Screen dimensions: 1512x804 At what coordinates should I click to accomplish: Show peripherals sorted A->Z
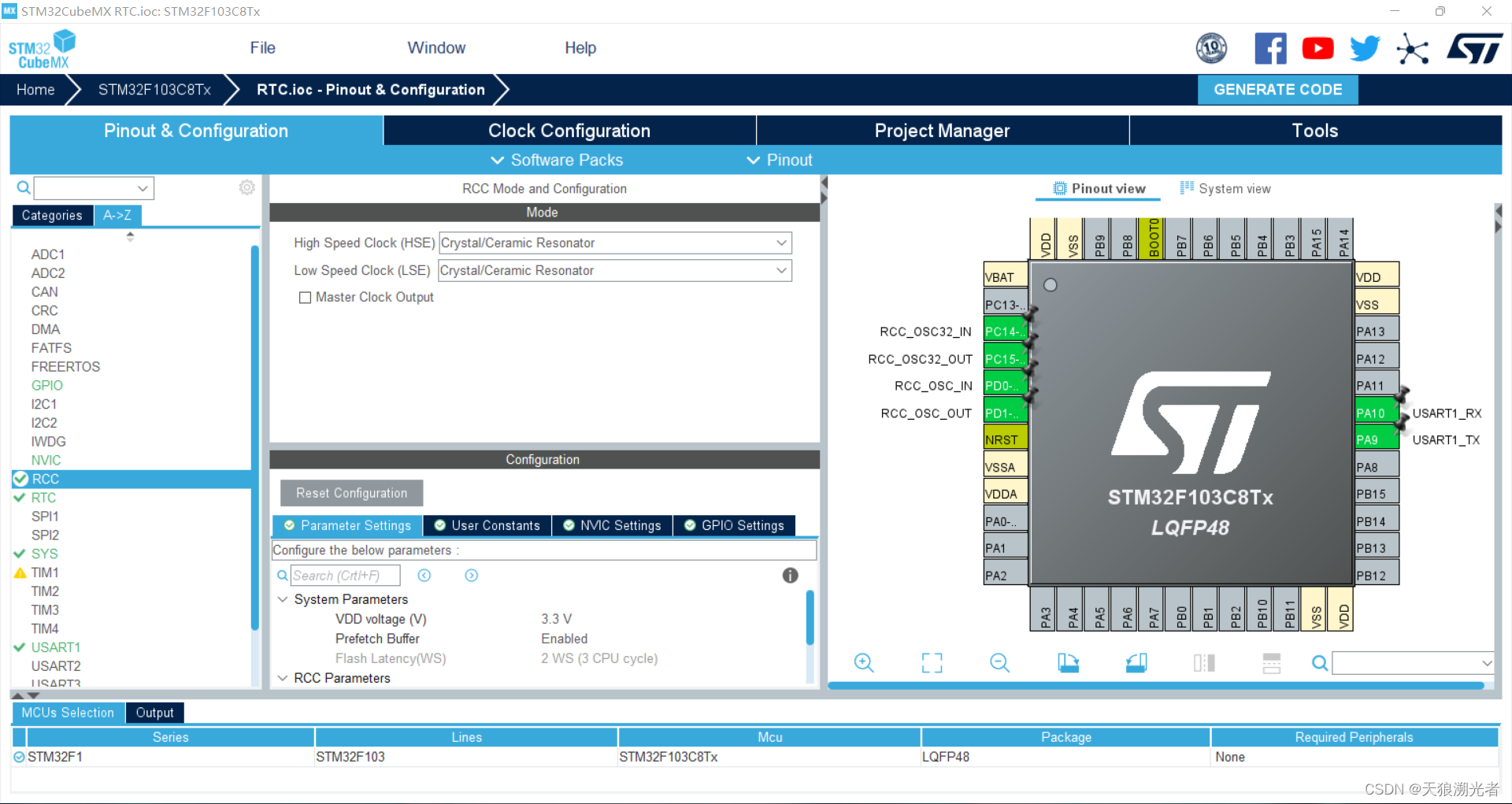[x=117, y=215]
